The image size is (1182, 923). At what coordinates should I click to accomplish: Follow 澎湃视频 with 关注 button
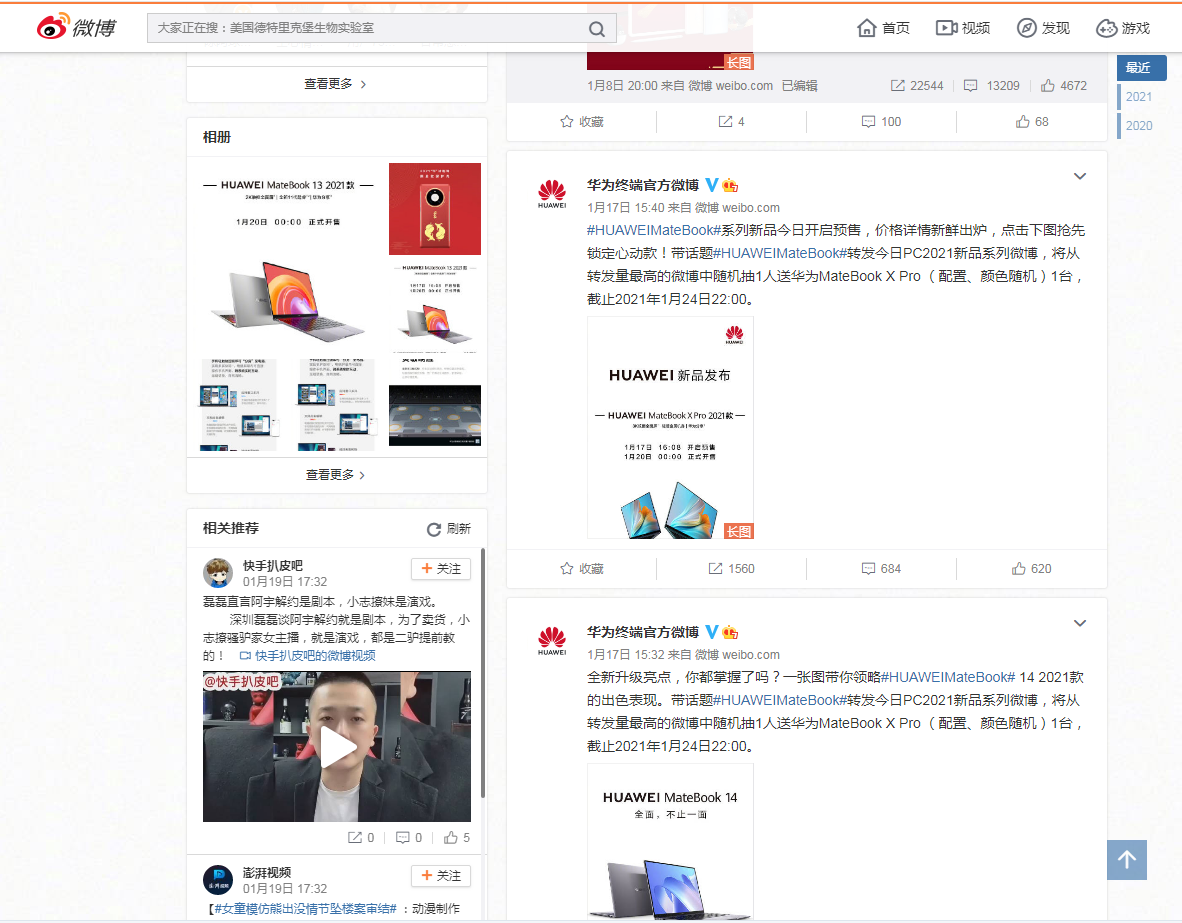(x=441, y=875)
